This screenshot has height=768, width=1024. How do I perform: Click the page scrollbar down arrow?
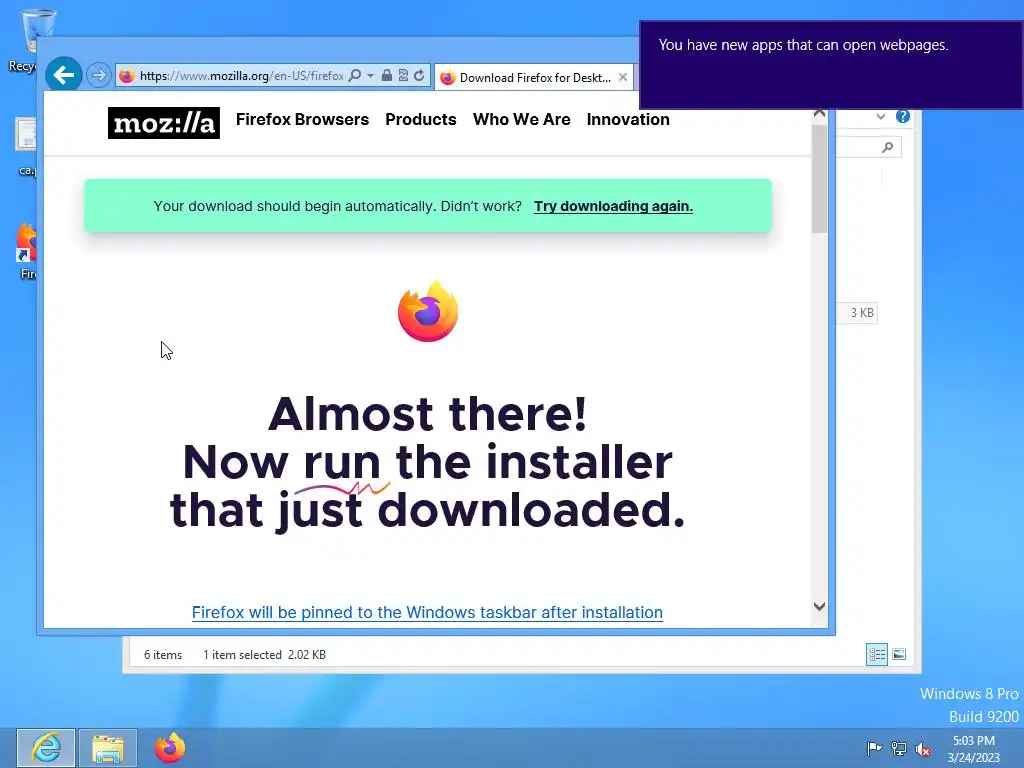(x=820, y=606)
